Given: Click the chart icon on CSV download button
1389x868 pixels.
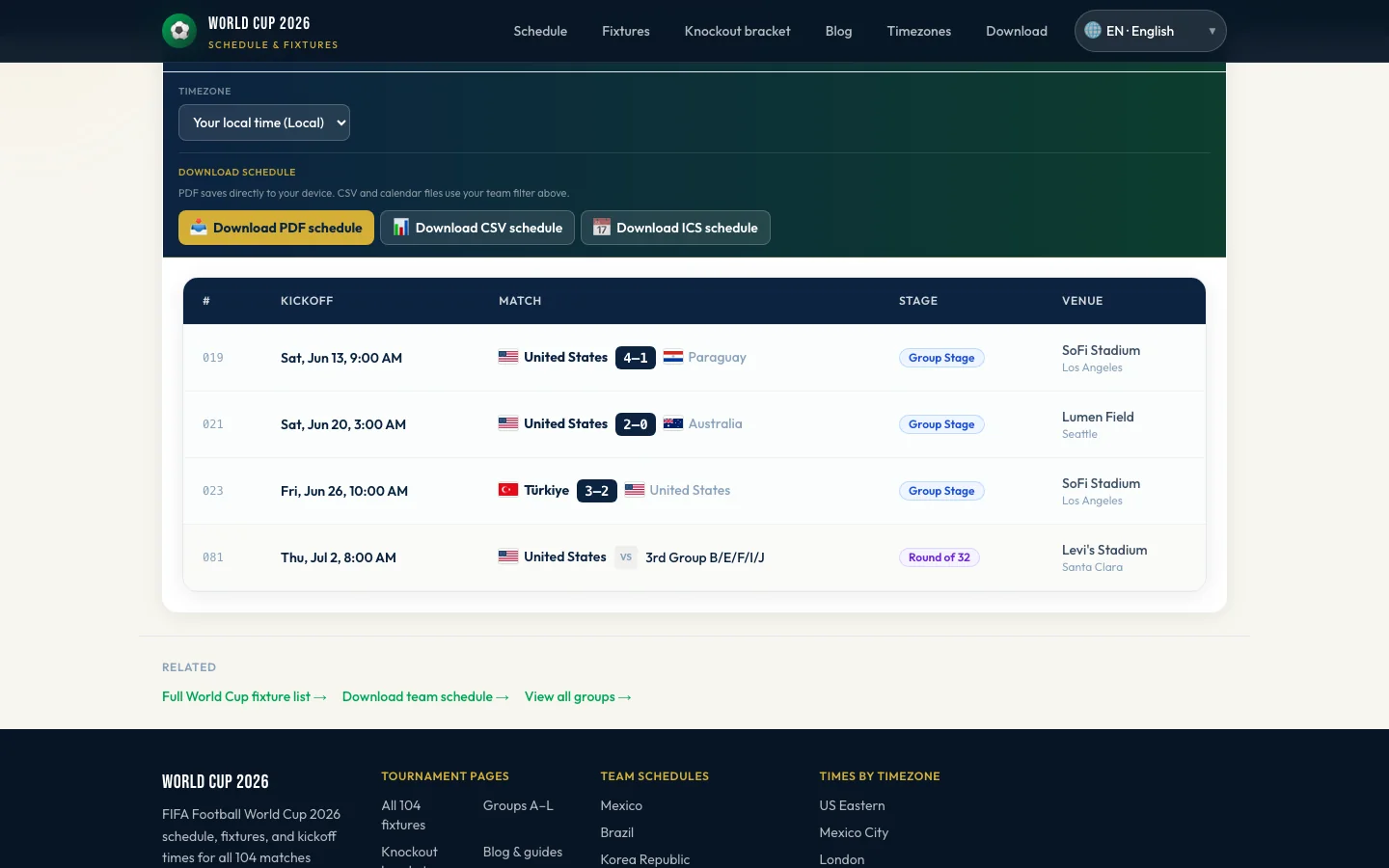Looking at the screenshot, I should click(401, 228).
